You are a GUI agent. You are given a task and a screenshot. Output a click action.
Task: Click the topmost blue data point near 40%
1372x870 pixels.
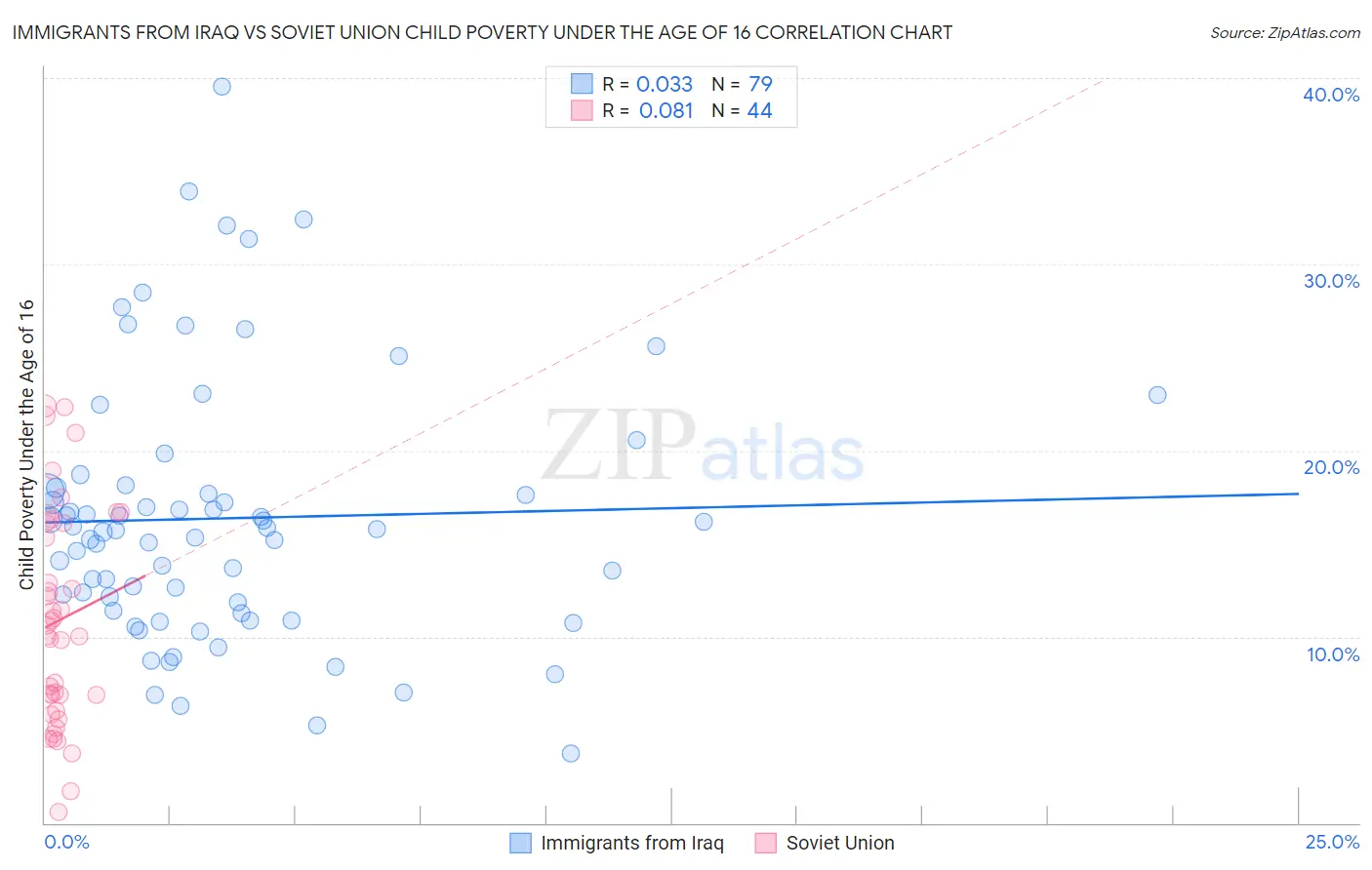[222, 86]
